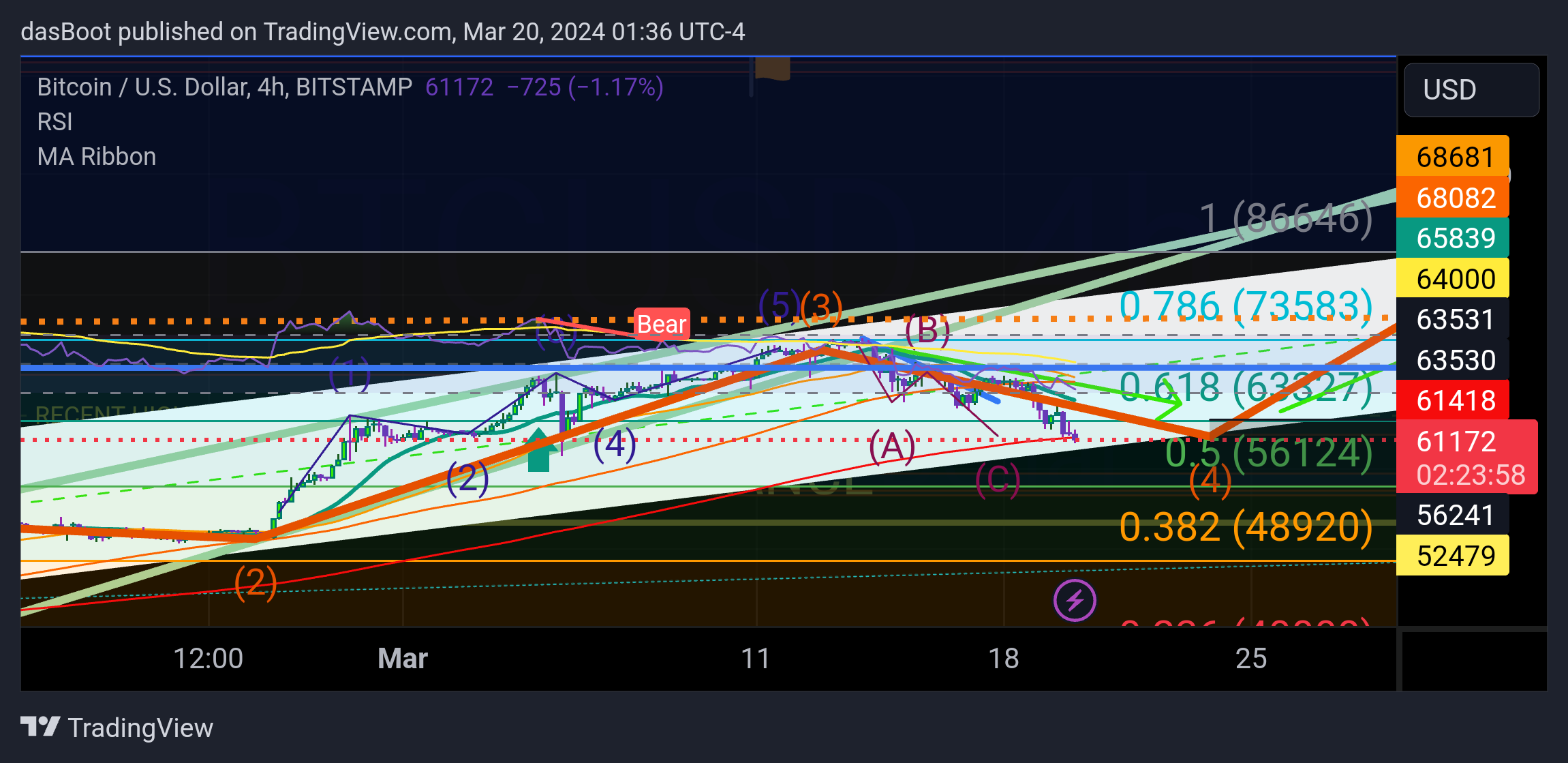Screen dimensions: 1568x763
Task: Click the red Bear signal label
Action: [661, 324]
